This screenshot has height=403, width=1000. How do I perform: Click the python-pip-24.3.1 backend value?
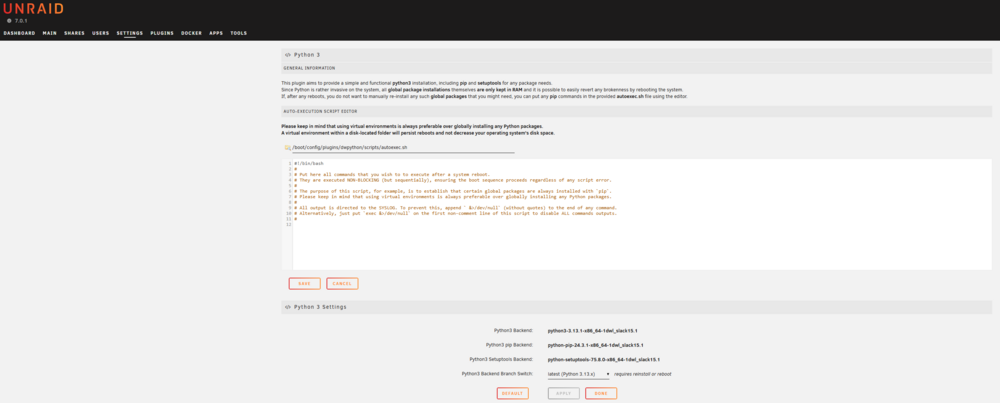pyautogui.click(x=596, y=345)
